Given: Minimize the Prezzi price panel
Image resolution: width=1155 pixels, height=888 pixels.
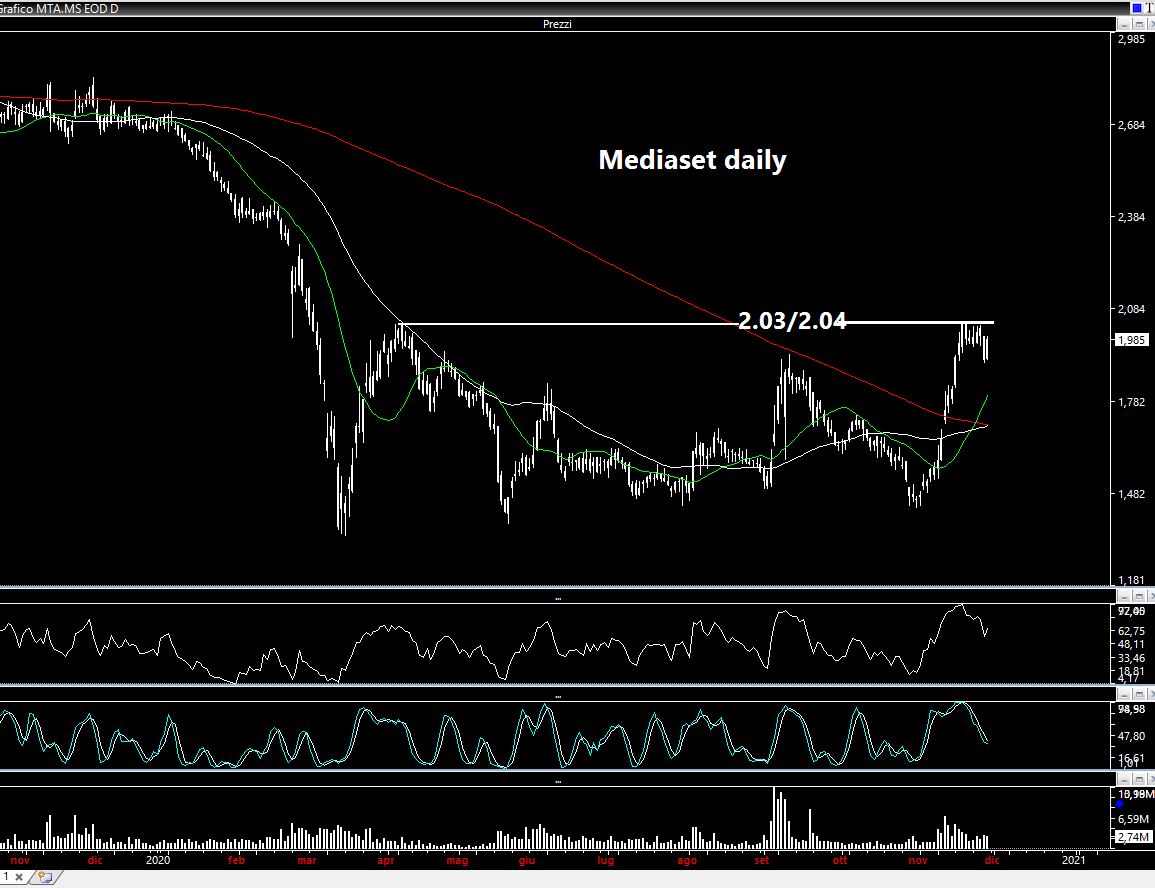Looking at the screenshot, I should click(1125, 24).
